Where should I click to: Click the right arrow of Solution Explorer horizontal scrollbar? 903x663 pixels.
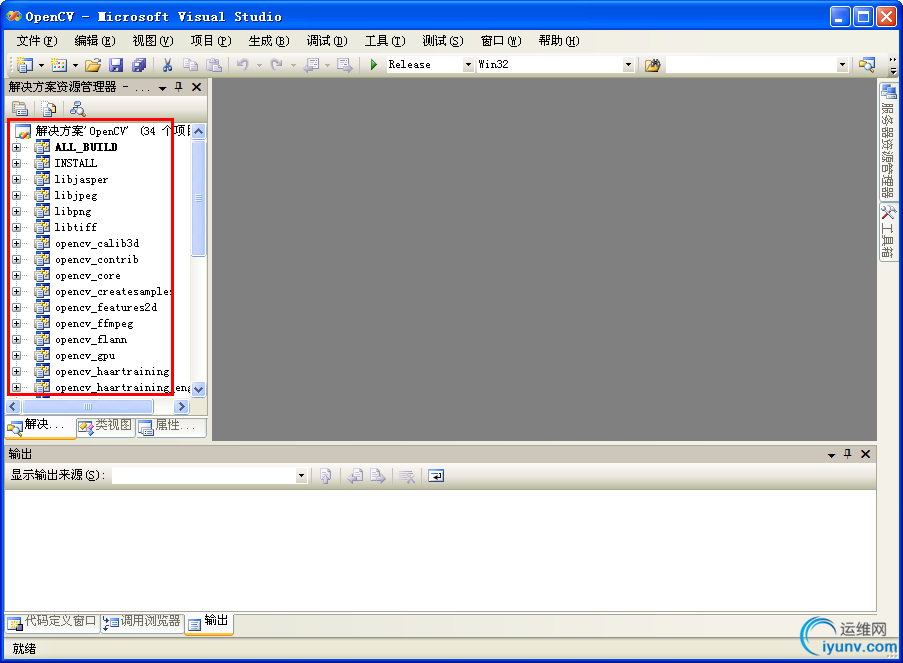[181, 407]
